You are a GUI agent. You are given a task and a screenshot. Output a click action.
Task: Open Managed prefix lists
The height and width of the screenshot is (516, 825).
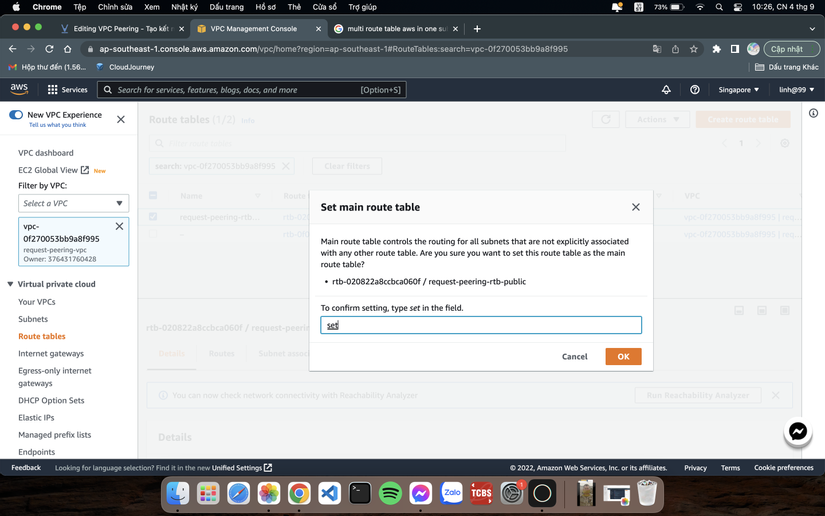point(55,435)
